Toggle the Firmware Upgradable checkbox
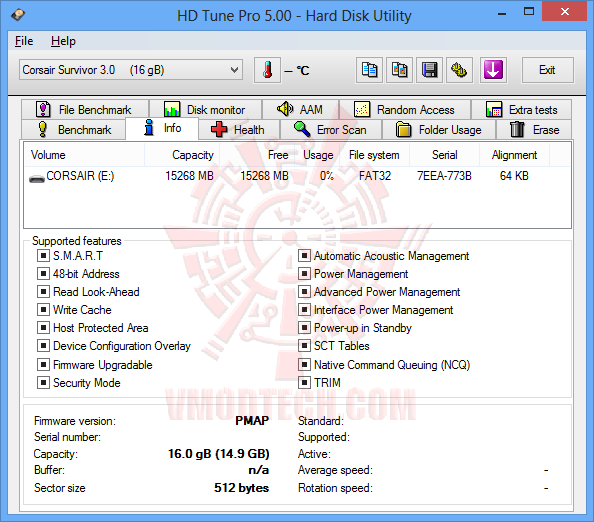Screen dimensions: 594x522 43,365
